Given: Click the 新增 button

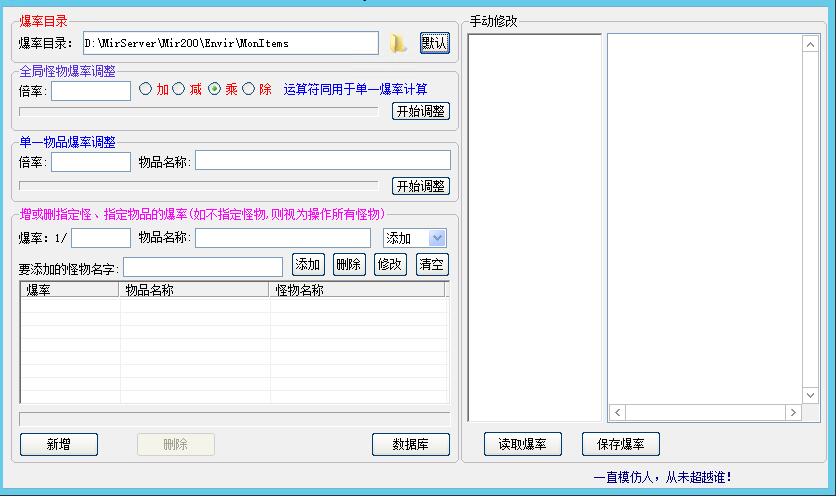Looking at the screenshot, I should (58, 445).
